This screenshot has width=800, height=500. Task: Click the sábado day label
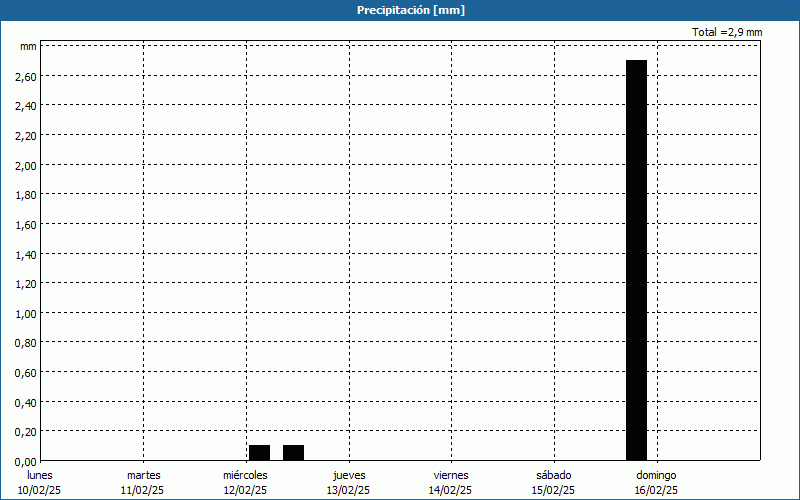[554, 475]
